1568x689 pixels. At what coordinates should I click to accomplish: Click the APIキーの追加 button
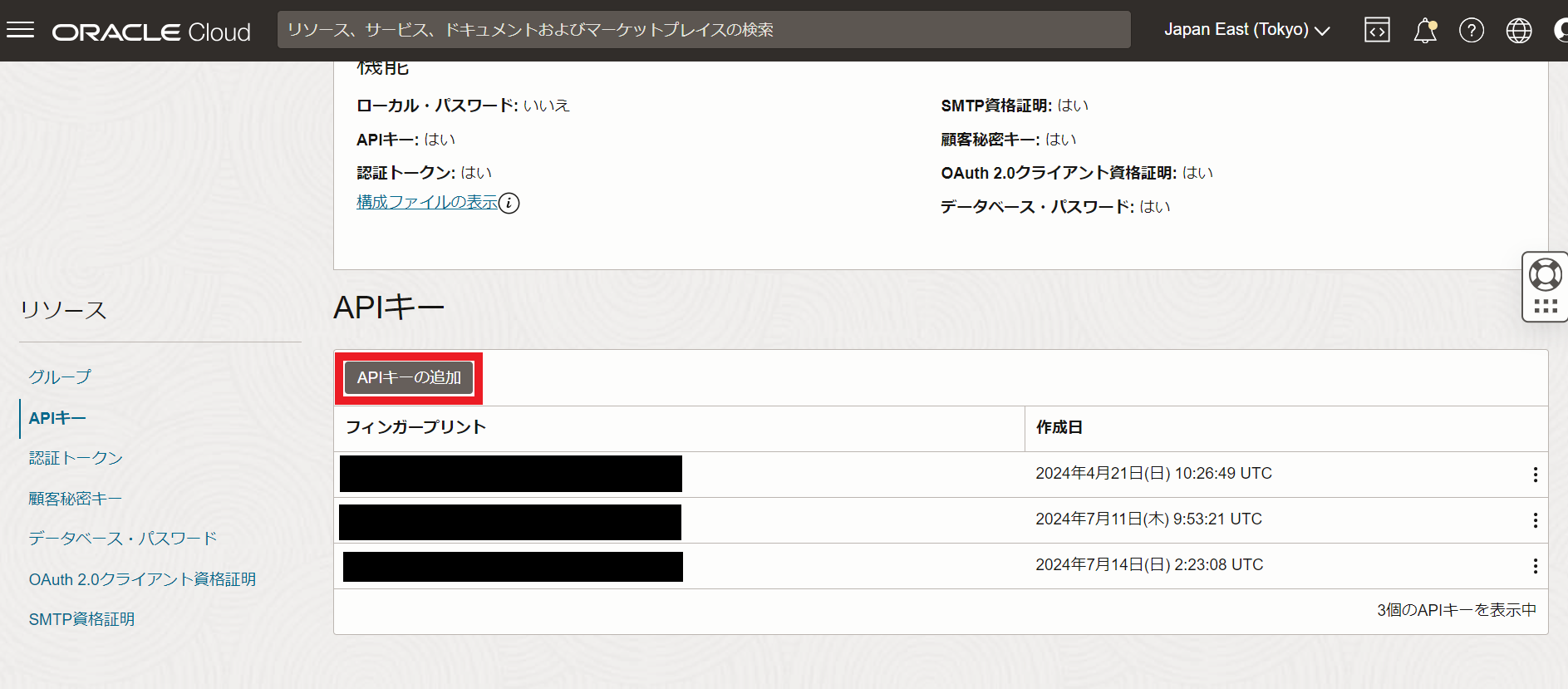409,377
